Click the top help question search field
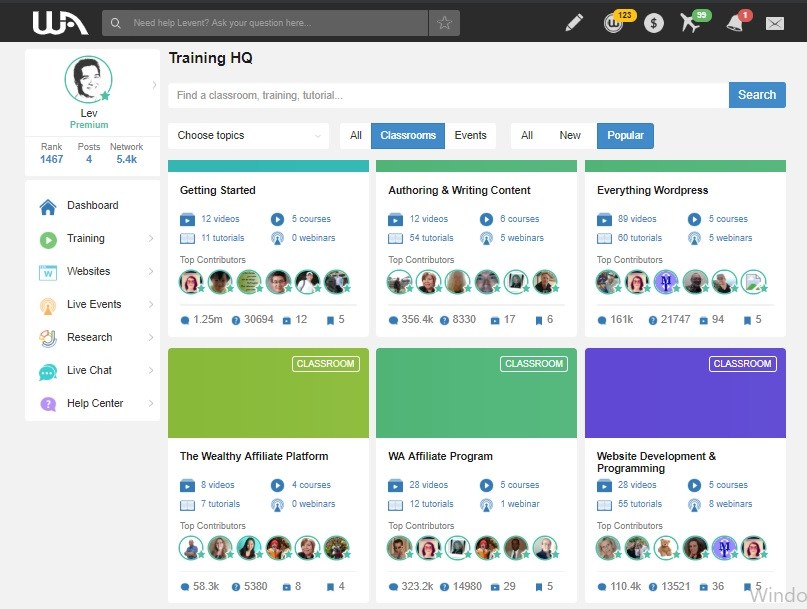This screenshot has width=807, height=609. point(265,23)
